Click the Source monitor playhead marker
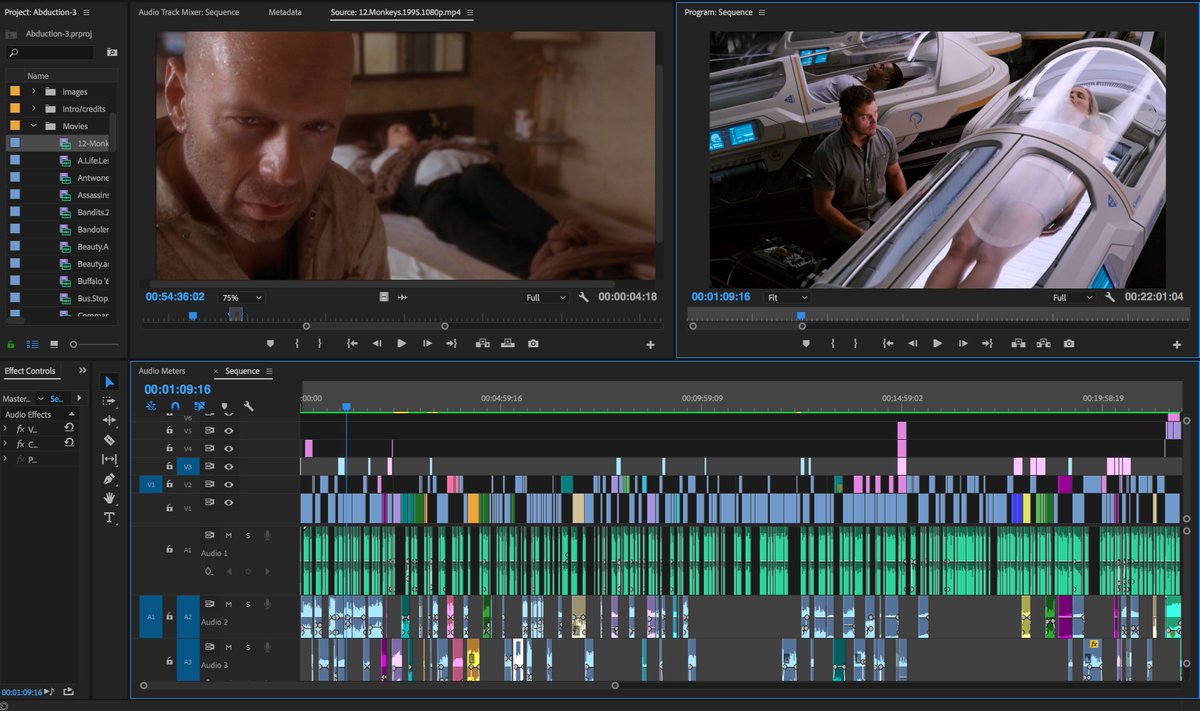 (193, 316)
